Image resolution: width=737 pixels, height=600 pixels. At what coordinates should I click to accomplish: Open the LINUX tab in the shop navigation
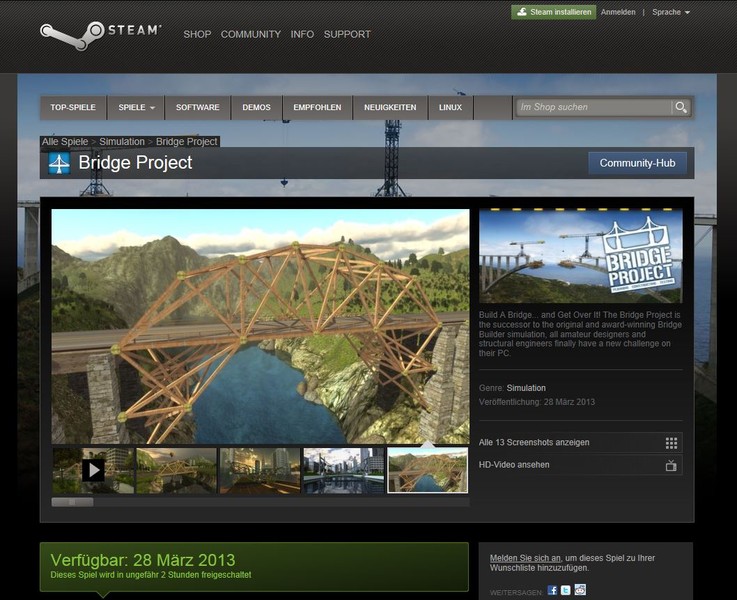450,107
